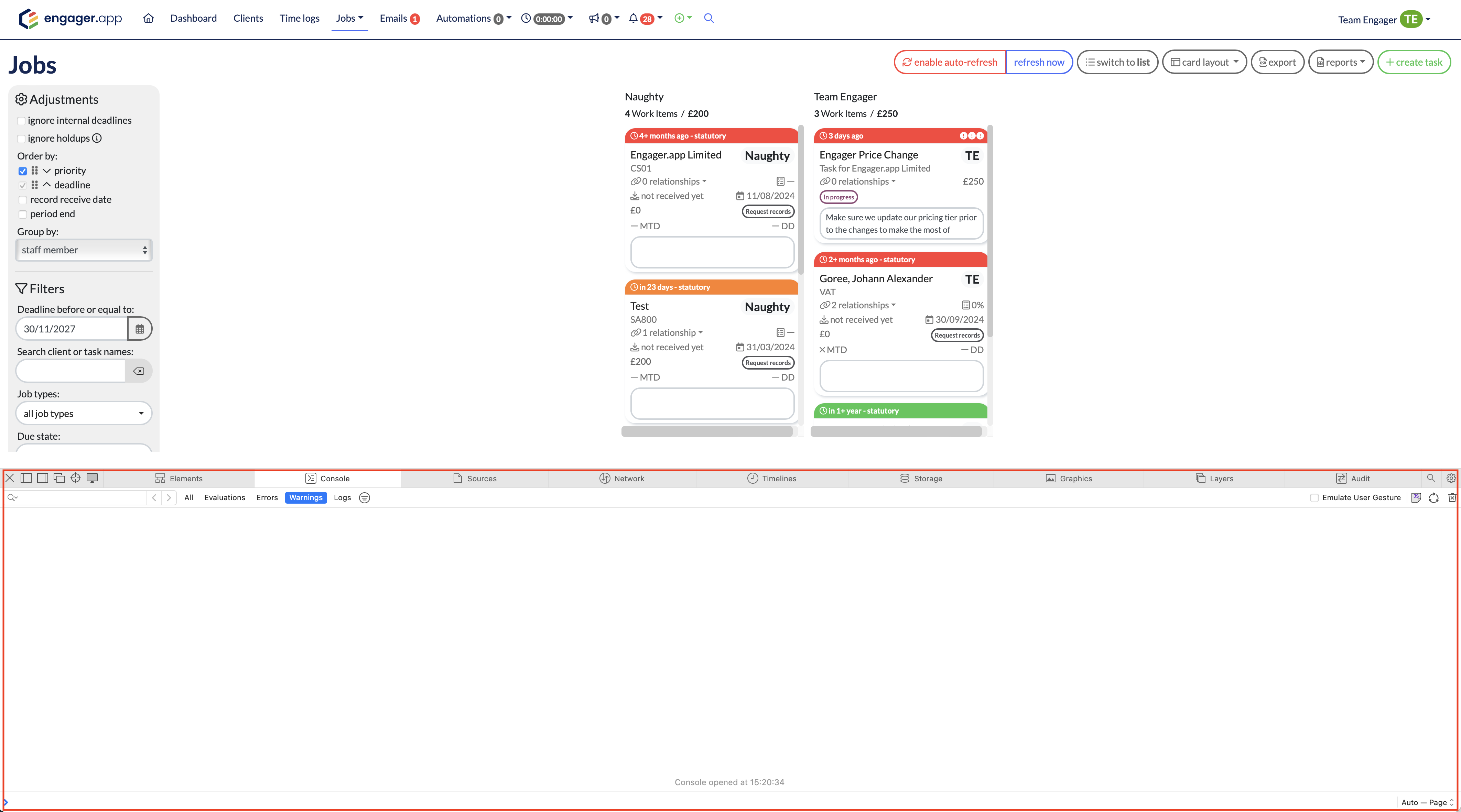Open the reports dropdown
The image size is (1461, 812).
coord(1341,62)
